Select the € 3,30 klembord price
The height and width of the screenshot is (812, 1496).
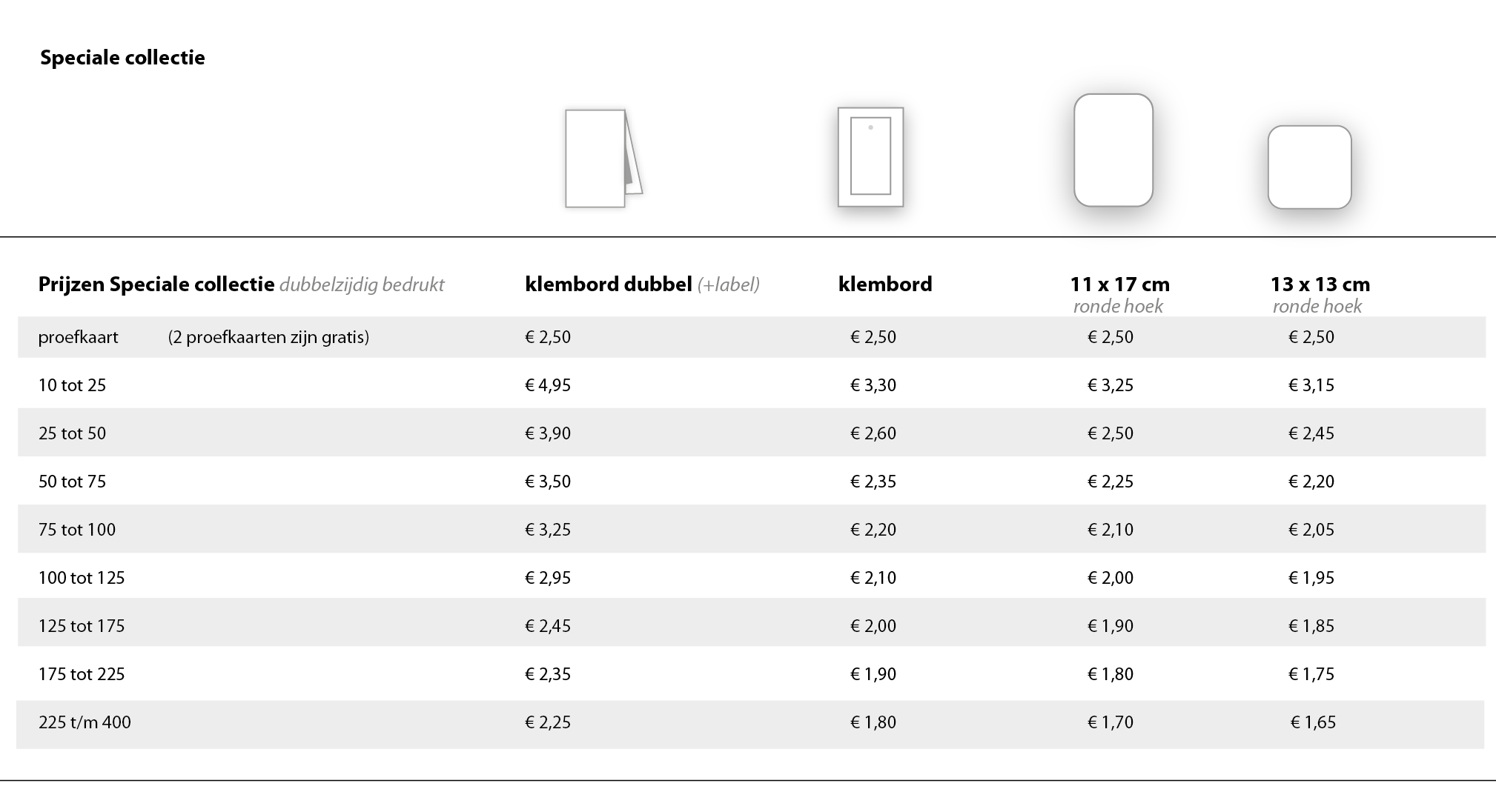873,385
